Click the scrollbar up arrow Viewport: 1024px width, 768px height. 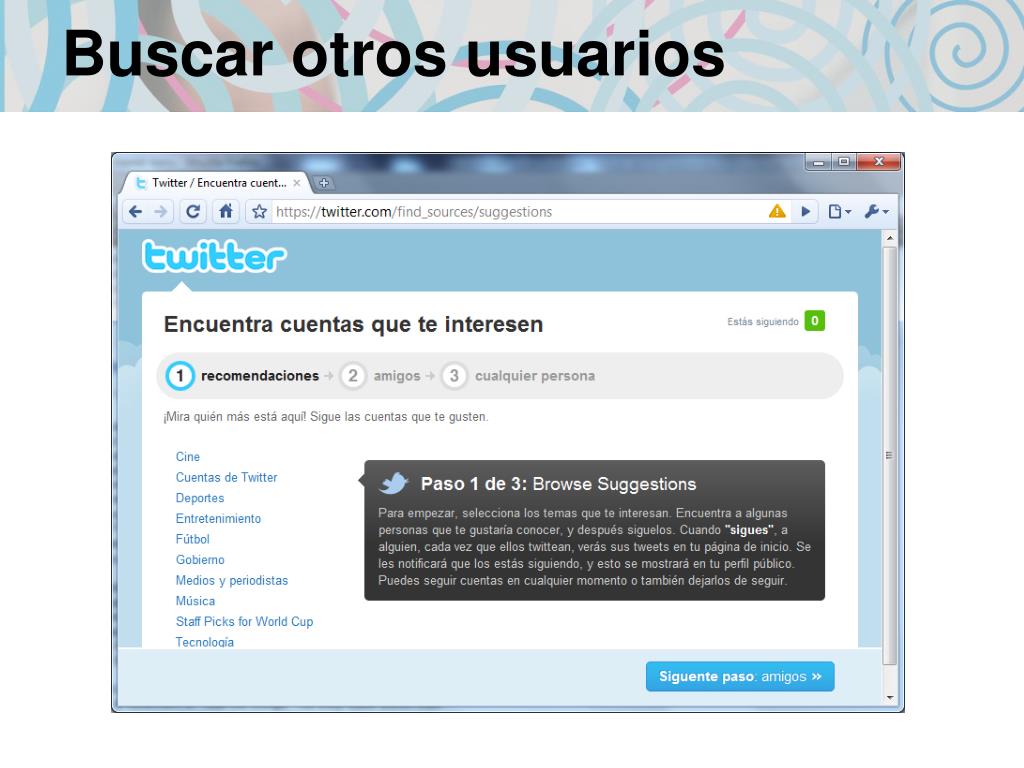[x=889, y=238]
